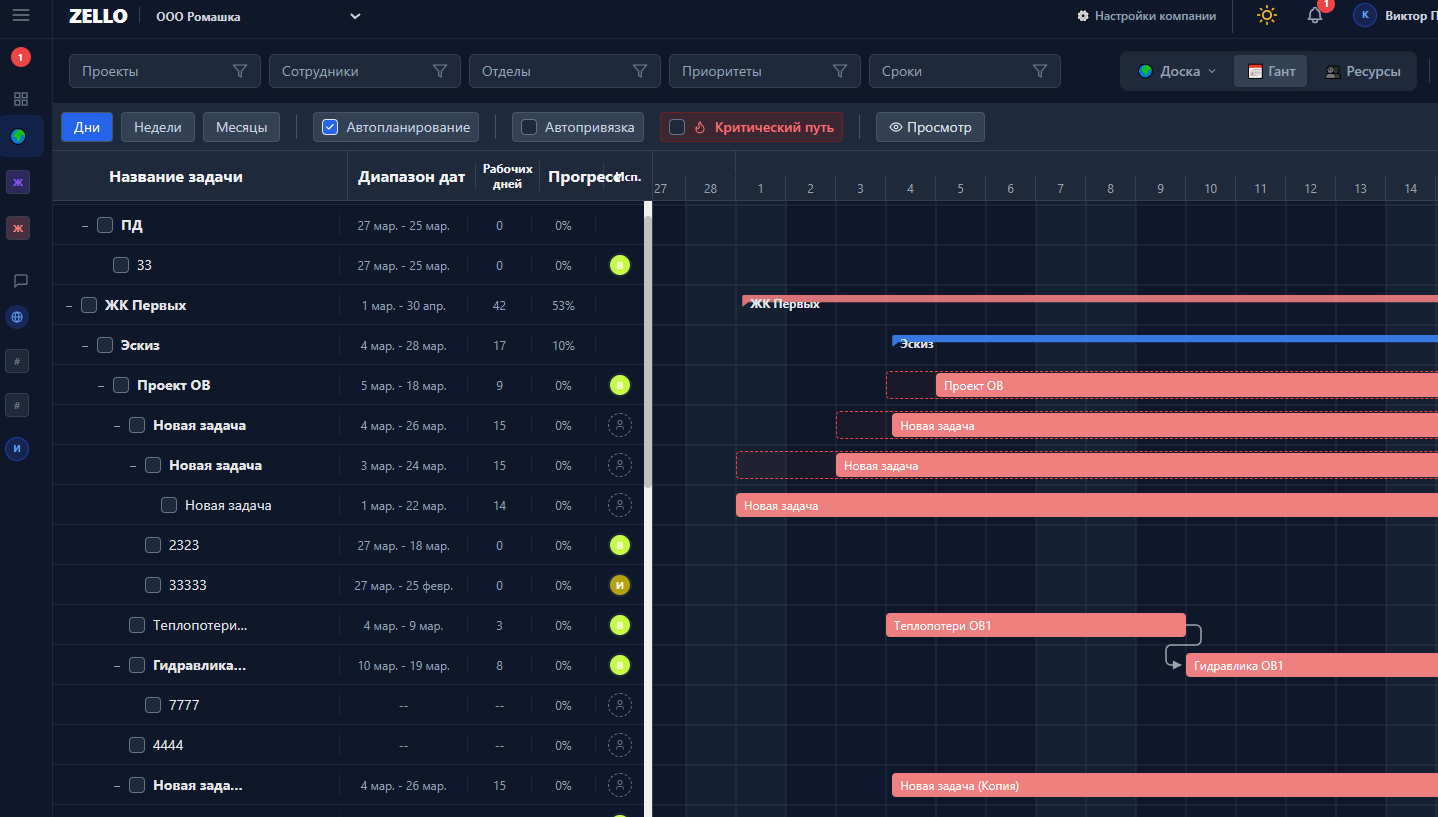
Task: Click the filter icon in Проекты field
Action: pyautogui.click(x=240, y=71)
